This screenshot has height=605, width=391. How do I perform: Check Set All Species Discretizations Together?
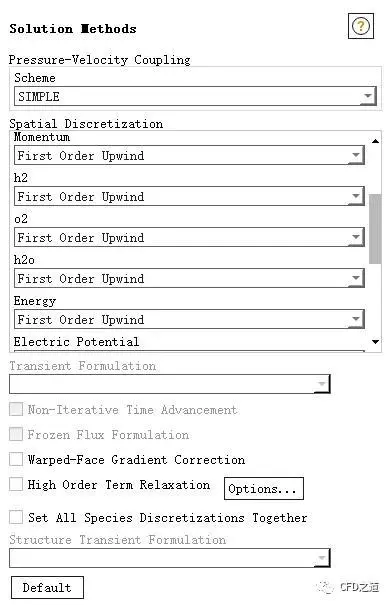(x=16, y=517)
